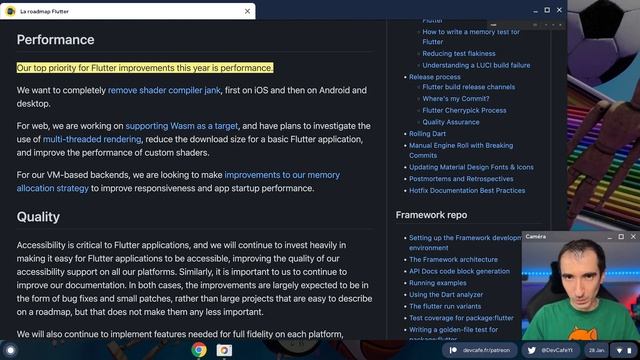Follow the remove shader compiler jank link
This screenshot has height=360, width=640.
pos(164,90)
